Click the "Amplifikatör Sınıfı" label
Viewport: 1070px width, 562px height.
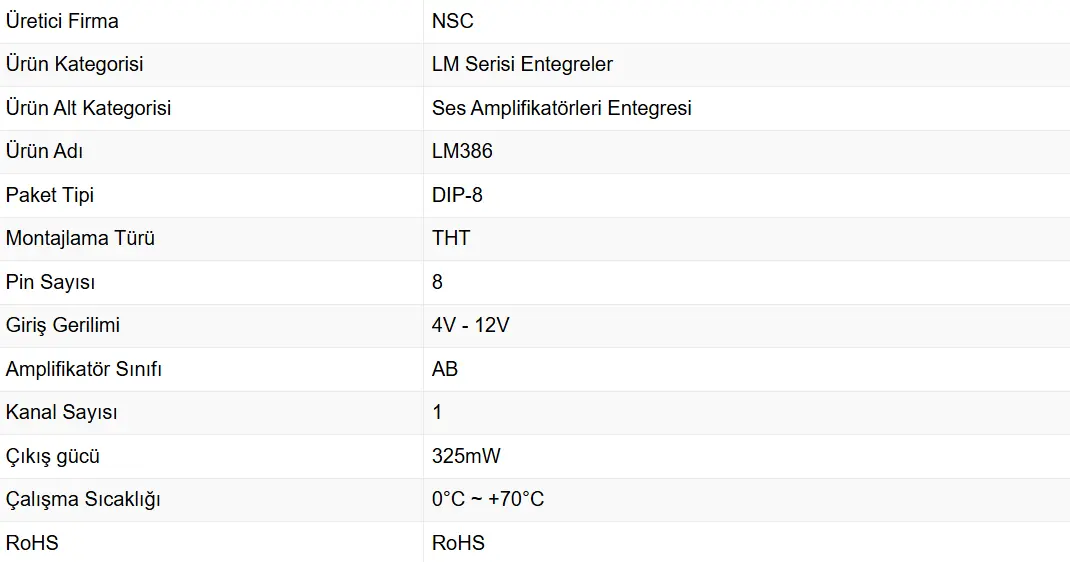(84, 369)
